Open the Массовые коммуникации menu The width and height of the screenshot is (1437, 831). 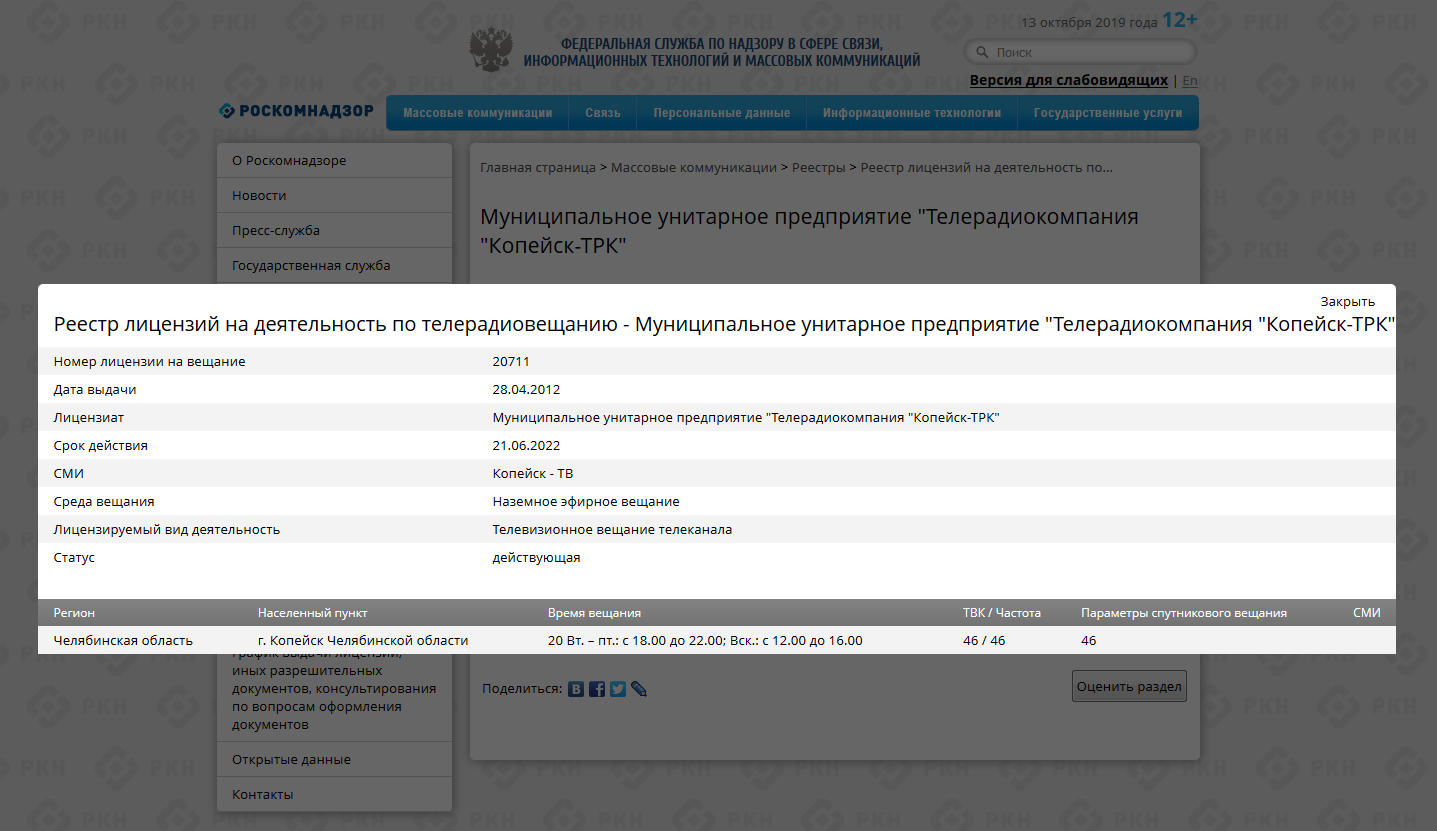pos(477,113)
